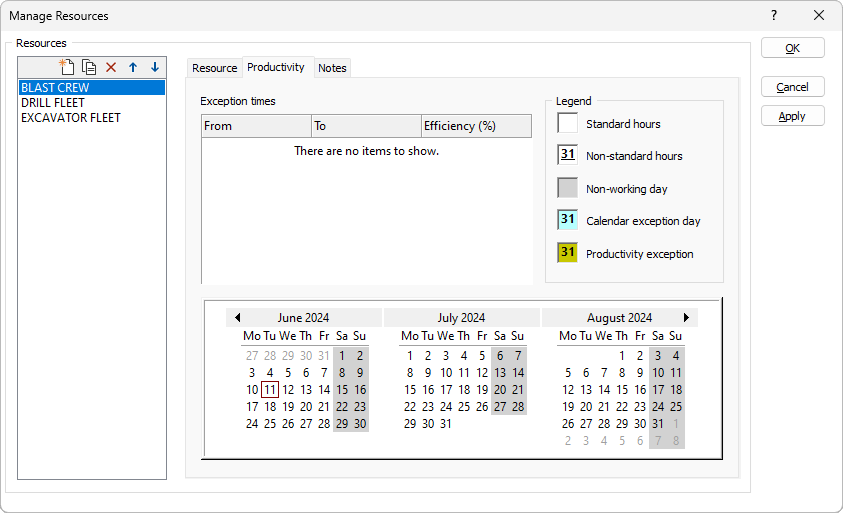Click the Apply button
This screenshot has width=843, height=513.
tap(792, 116)
